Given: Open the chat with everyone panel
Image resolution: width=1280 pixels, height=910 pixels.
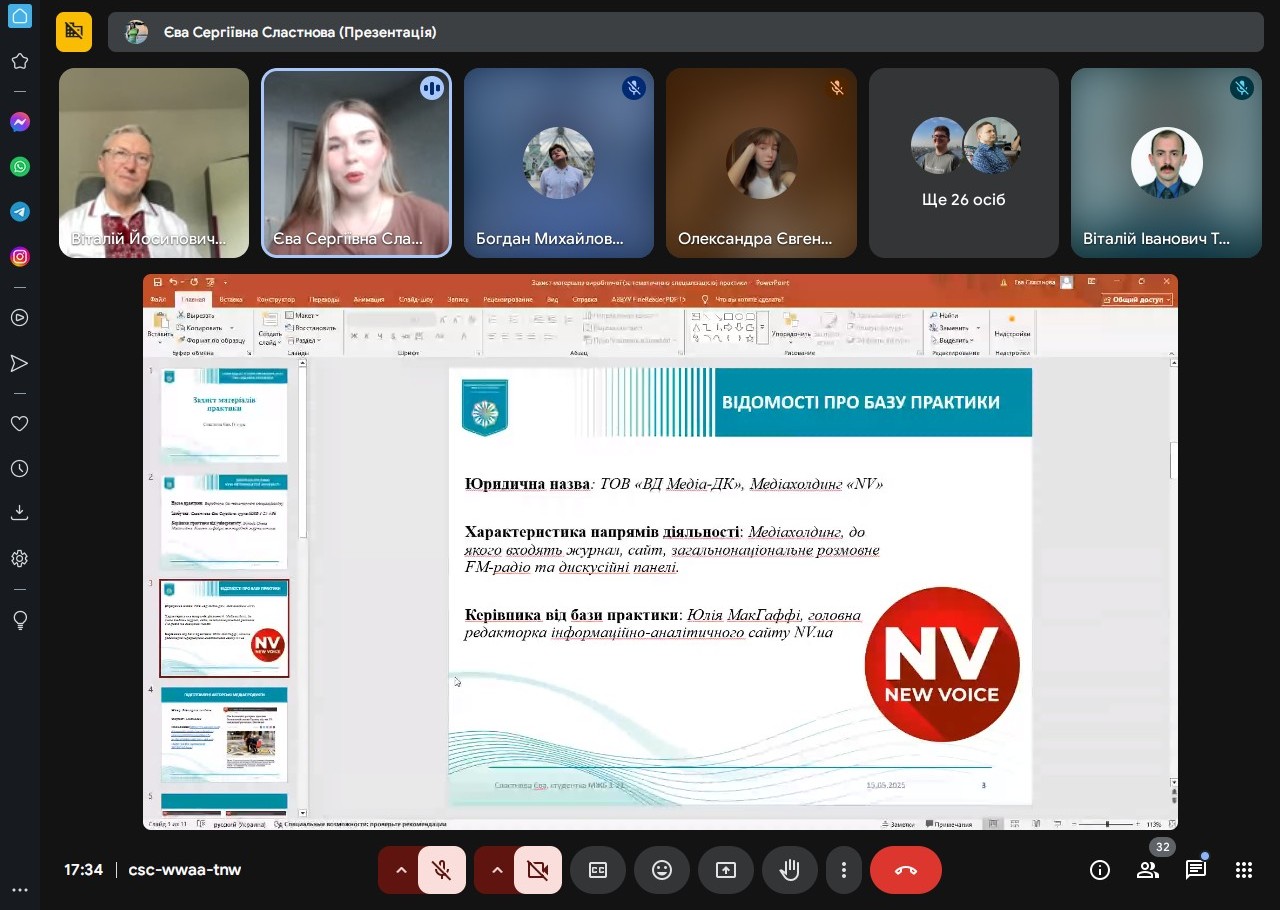Looking at the screenshot, I should [x=1196, y=870].
